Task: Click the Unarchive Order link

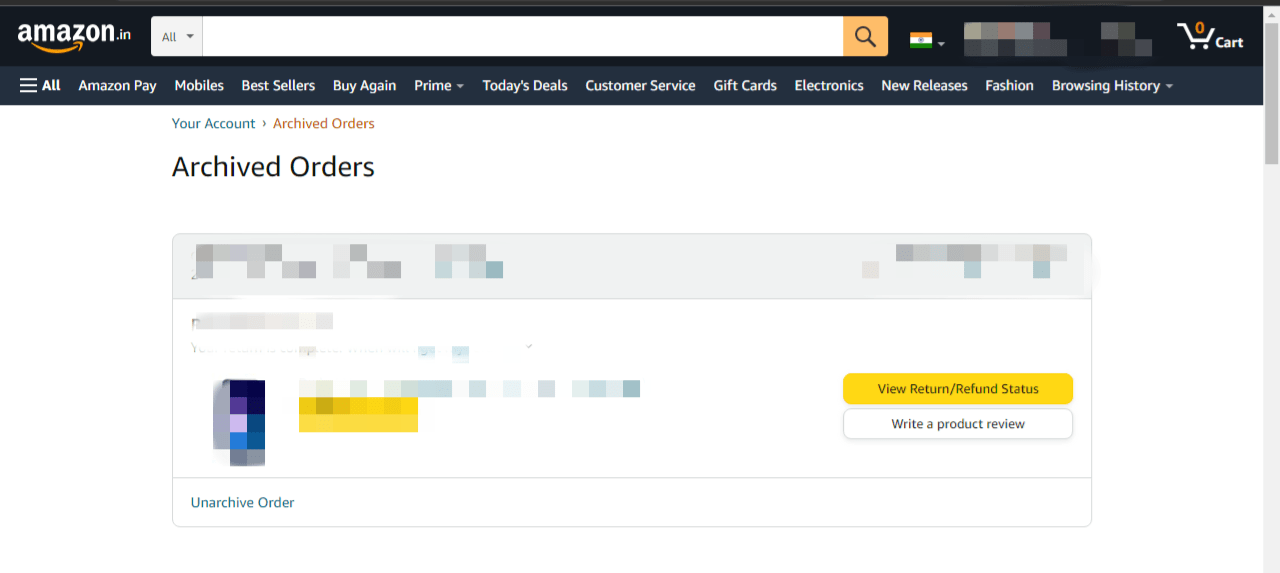Action: click(242, 502)
